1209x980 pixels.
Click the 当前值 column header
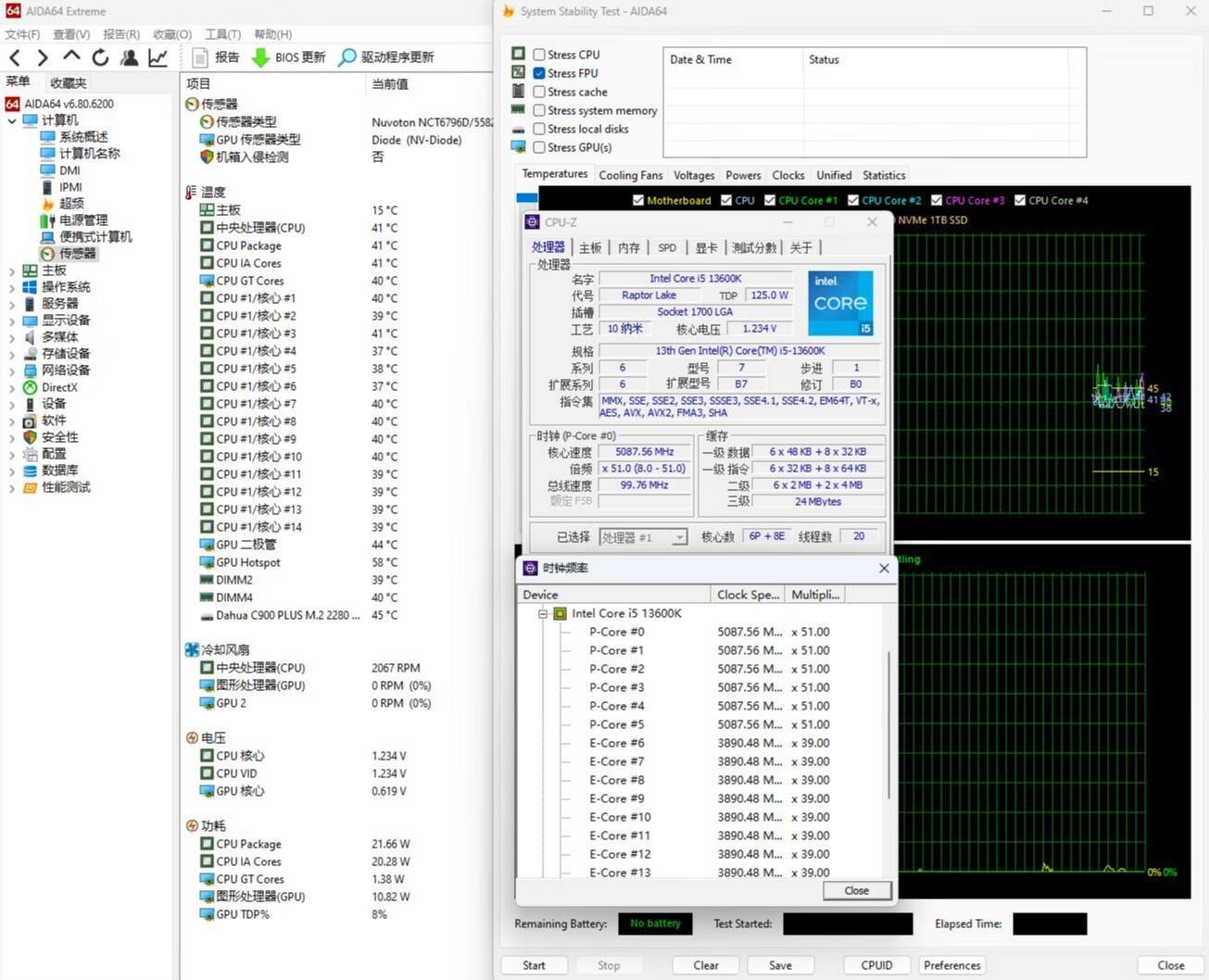click(390, 83)
